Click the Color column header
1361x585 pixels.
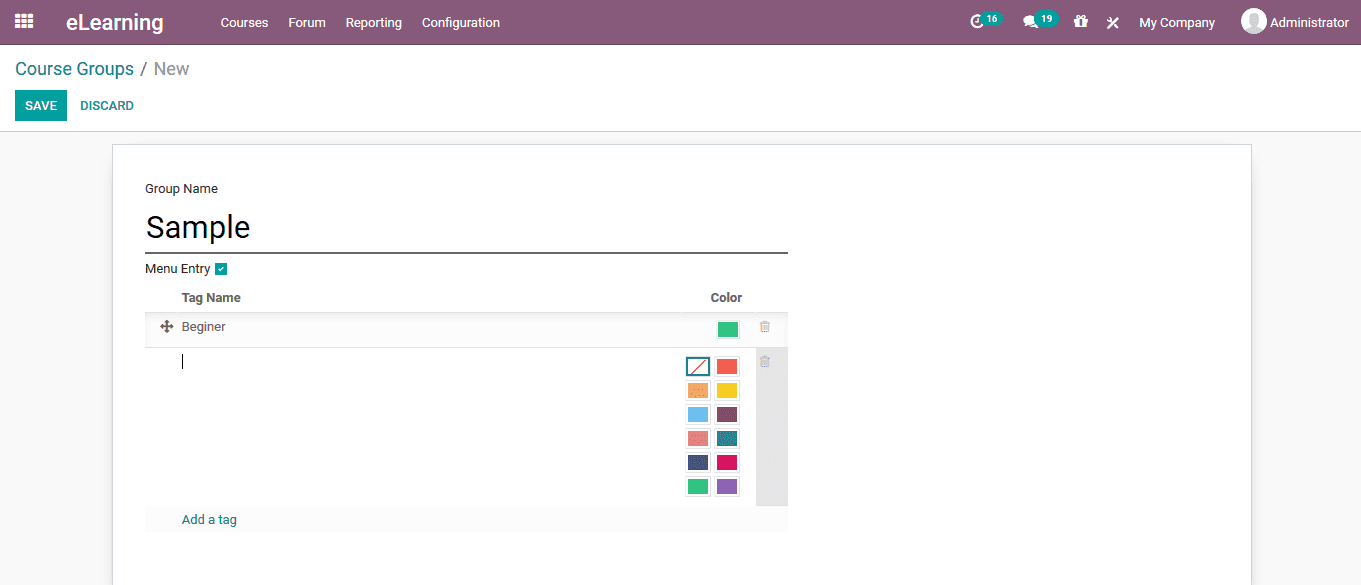pyautogui.click(x=726, y=298)
